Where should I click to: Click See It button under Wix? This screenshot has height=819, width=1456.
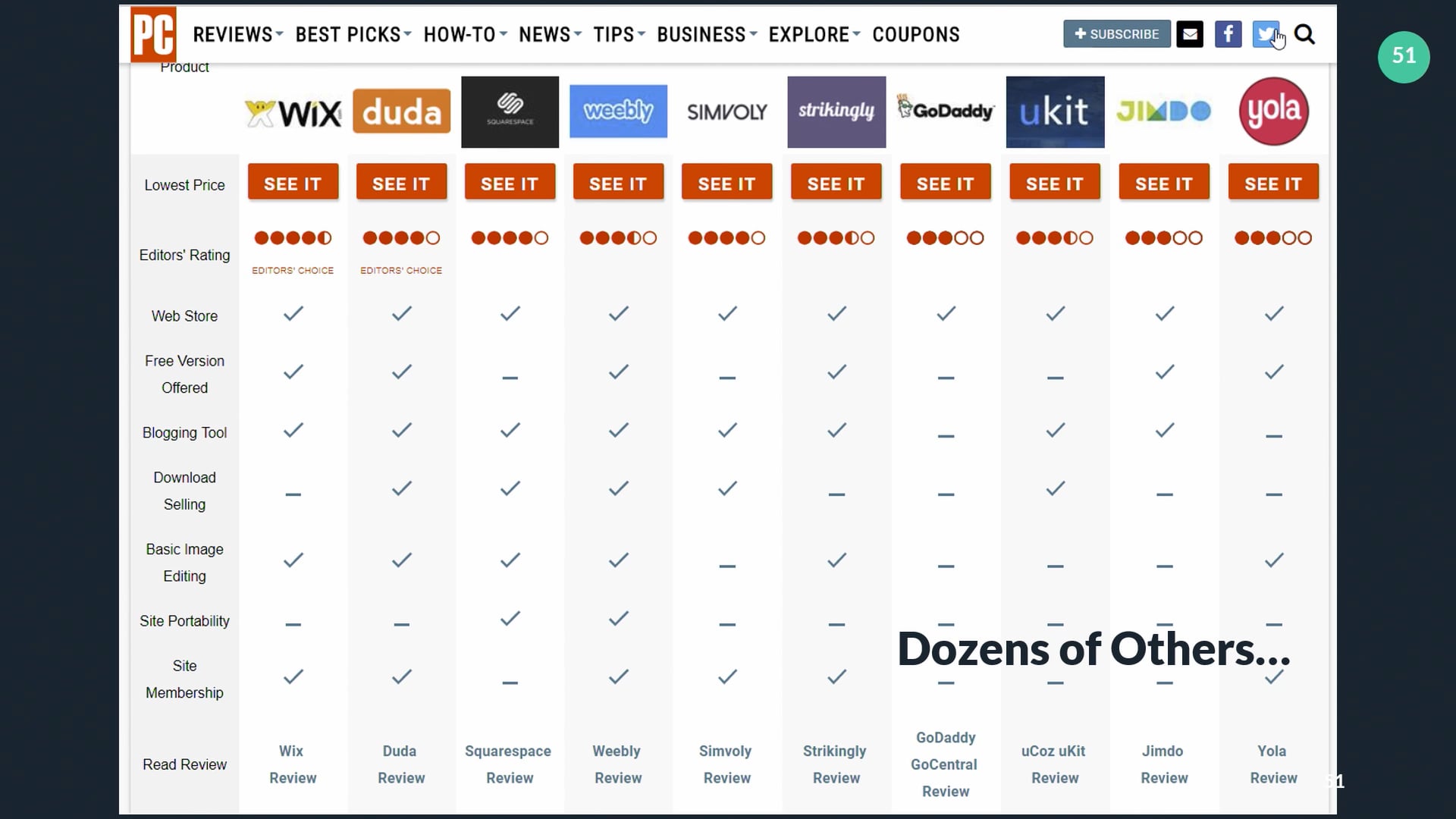pos(293,184)
